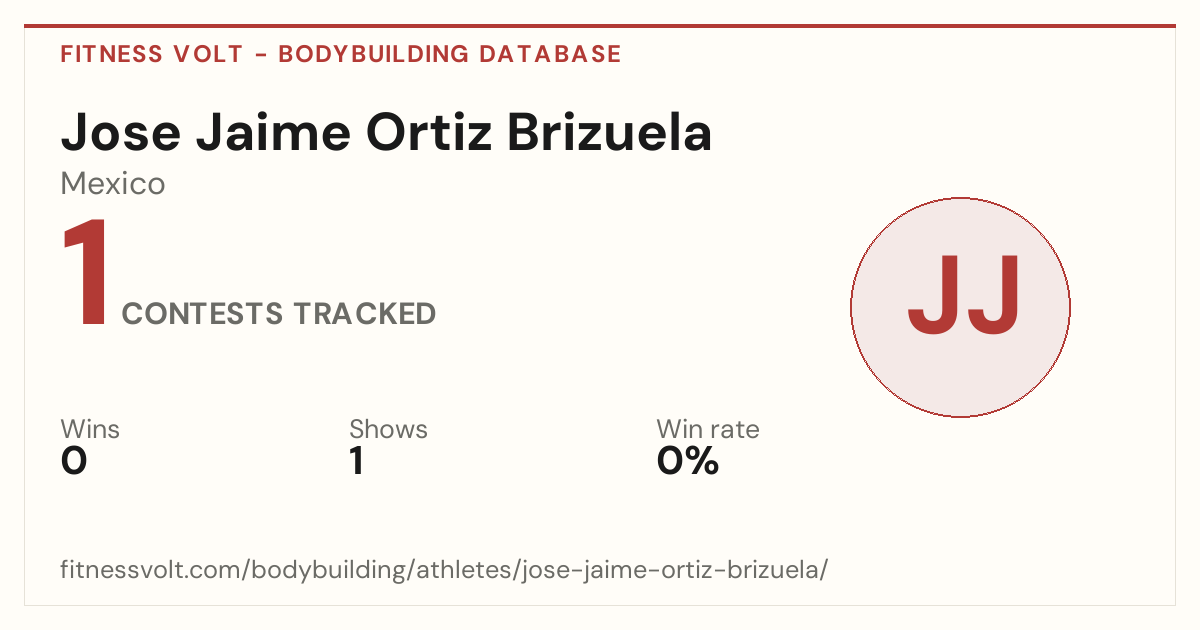
Task: Select the surname Ortiz Brizuela in the title
Action: click(539, 133)
